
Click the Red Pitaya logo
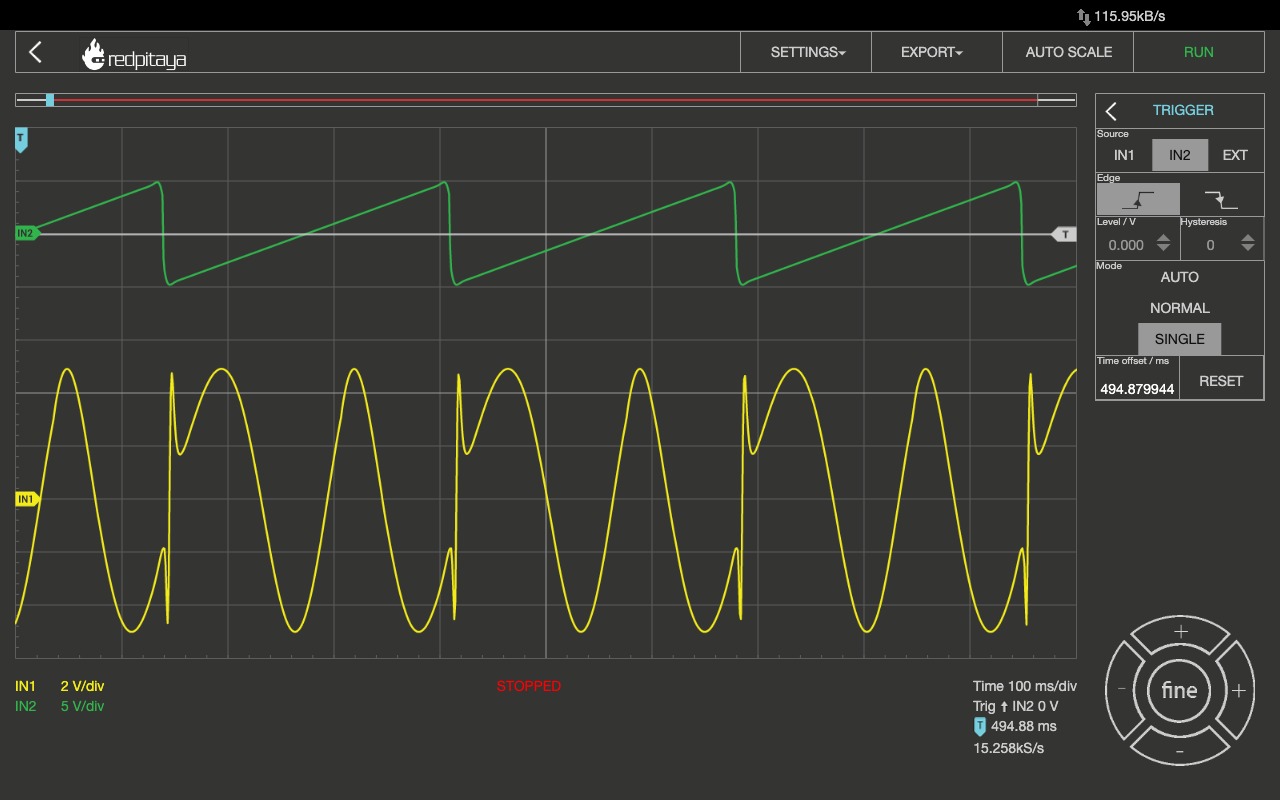(x=134, y=55)
